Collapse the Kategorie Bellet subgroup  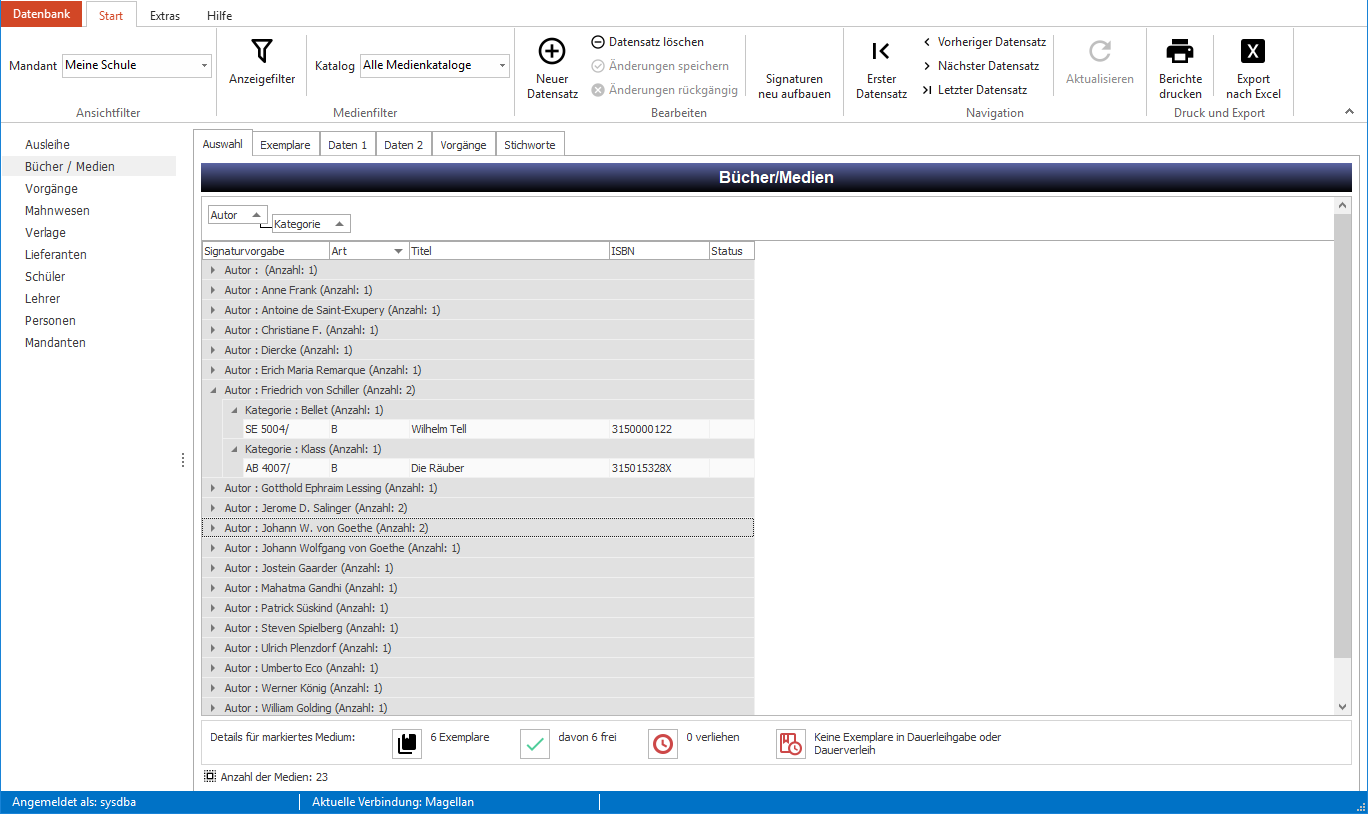[x=233, y=410]
